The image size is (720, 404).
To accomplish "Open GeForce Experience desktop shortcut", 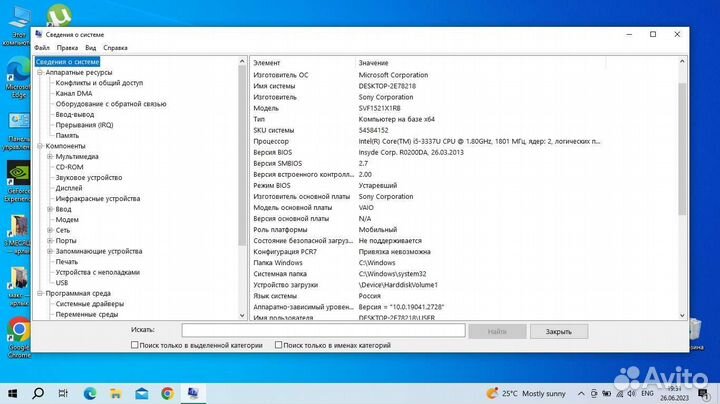I will 18,181.
